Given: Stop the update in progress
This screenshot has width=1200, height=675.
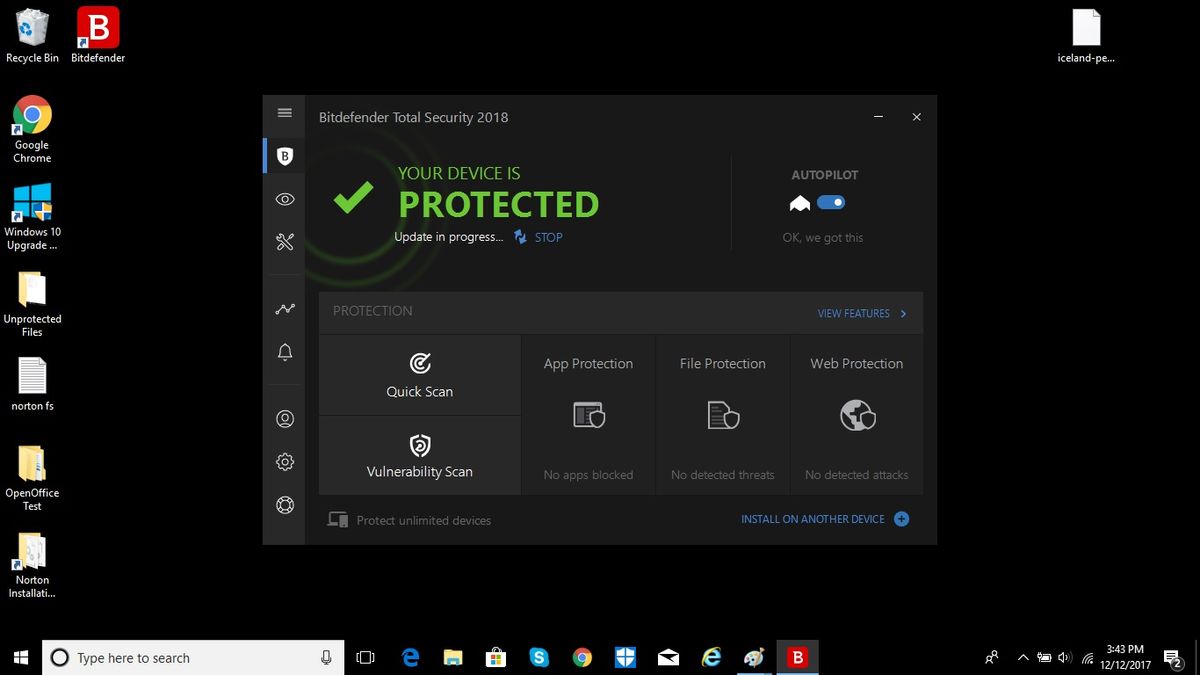Looking at the screenshot, I should pos(548,237).
